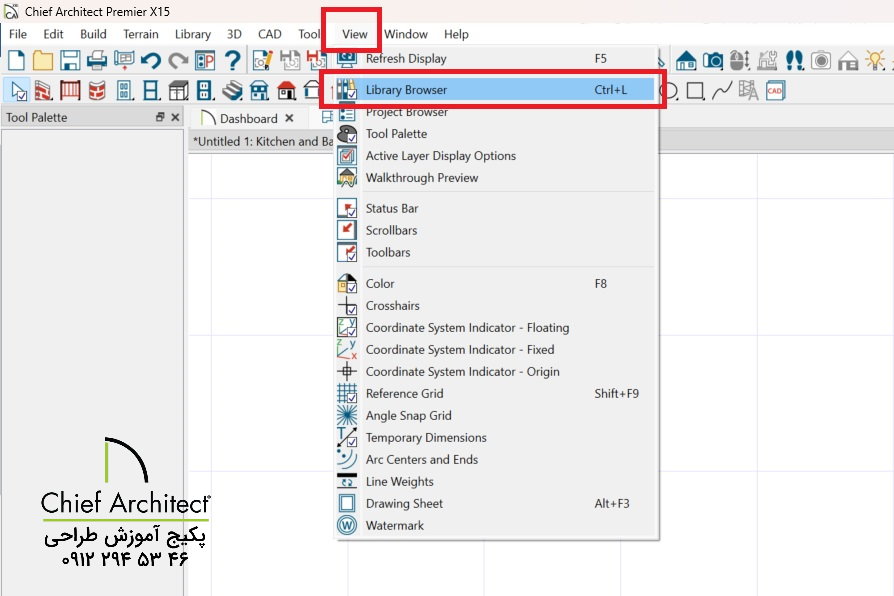The height and width of the screenshot is (596, 894).
Task: Toggle Scrollbars display in View menu
Action: [496, 230]
